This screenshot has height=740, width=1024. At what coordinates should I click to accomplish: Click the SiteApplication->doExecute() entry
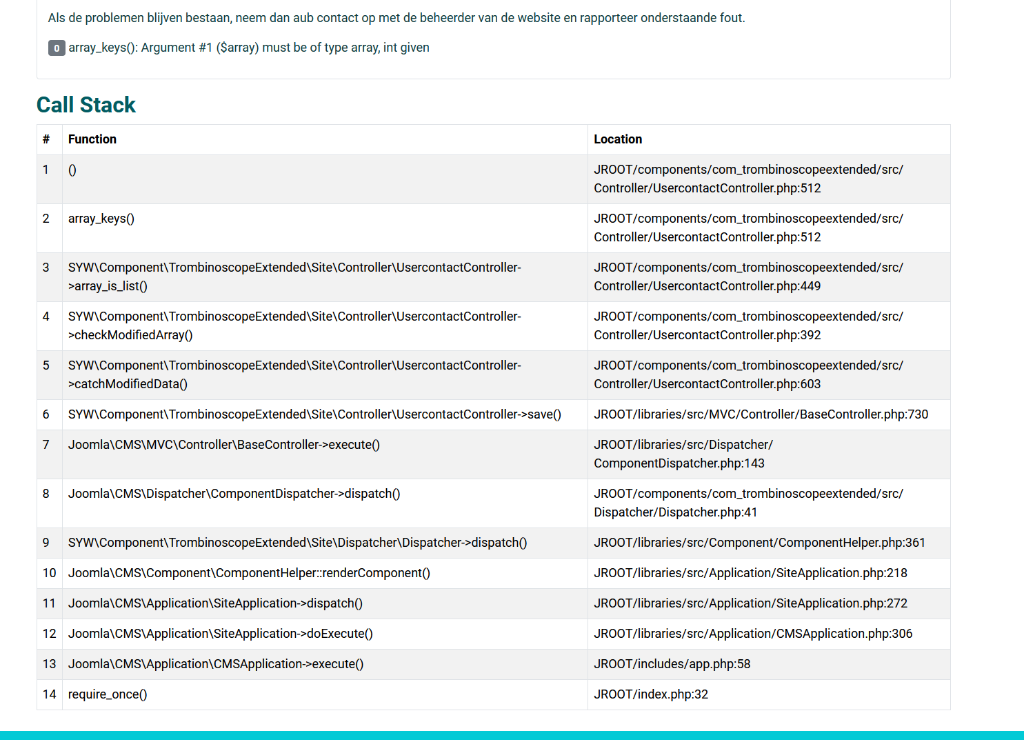pyautogui.click(x=220, y=633)
